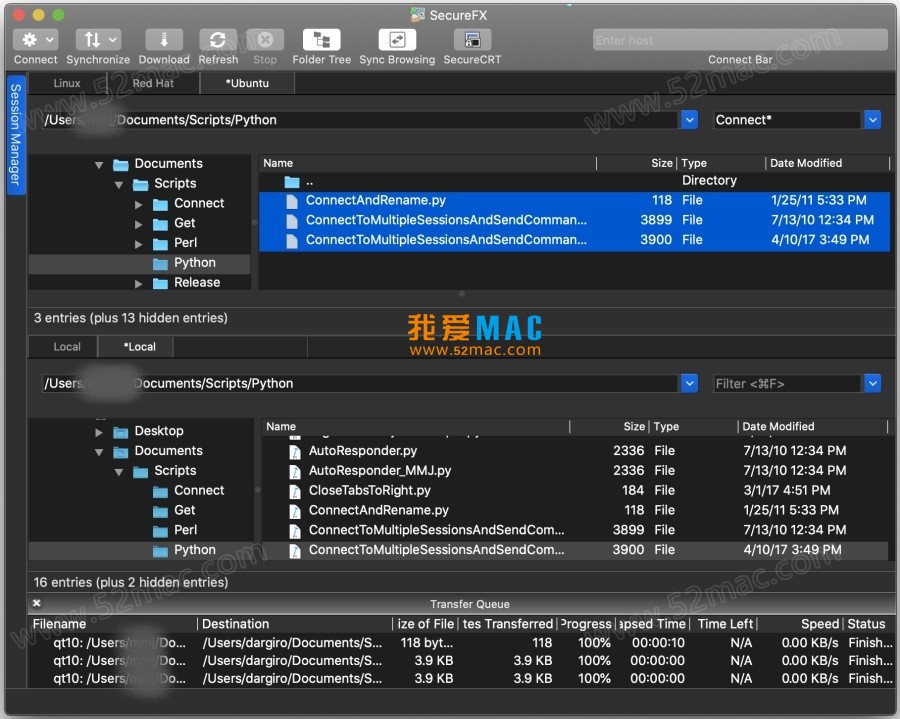Expand the Release folder in remote tree
The width and height of the screenshot is (900, 719).
coord(138,283)
